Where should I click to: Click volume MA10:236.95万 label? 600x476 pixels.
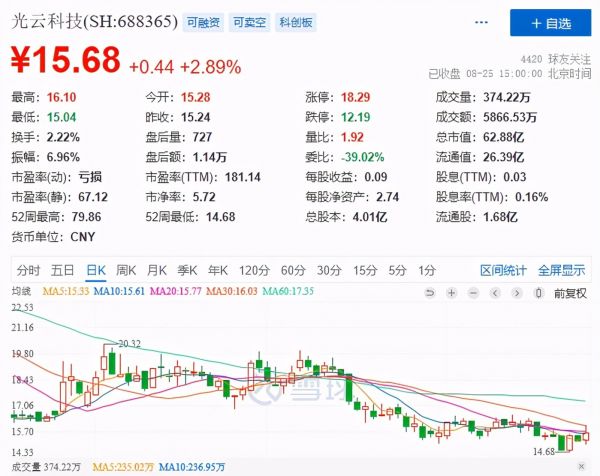(192, 467)
